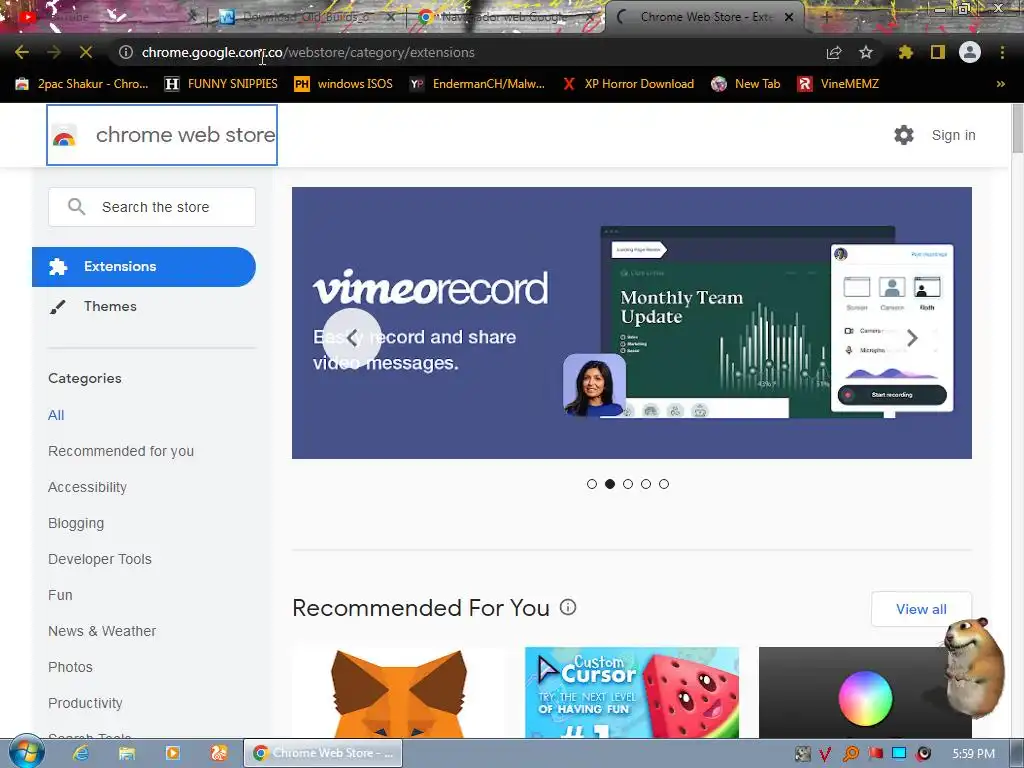Open the color wheel extension card
This screenshot has width=1024, height=768.
[865, 692]
